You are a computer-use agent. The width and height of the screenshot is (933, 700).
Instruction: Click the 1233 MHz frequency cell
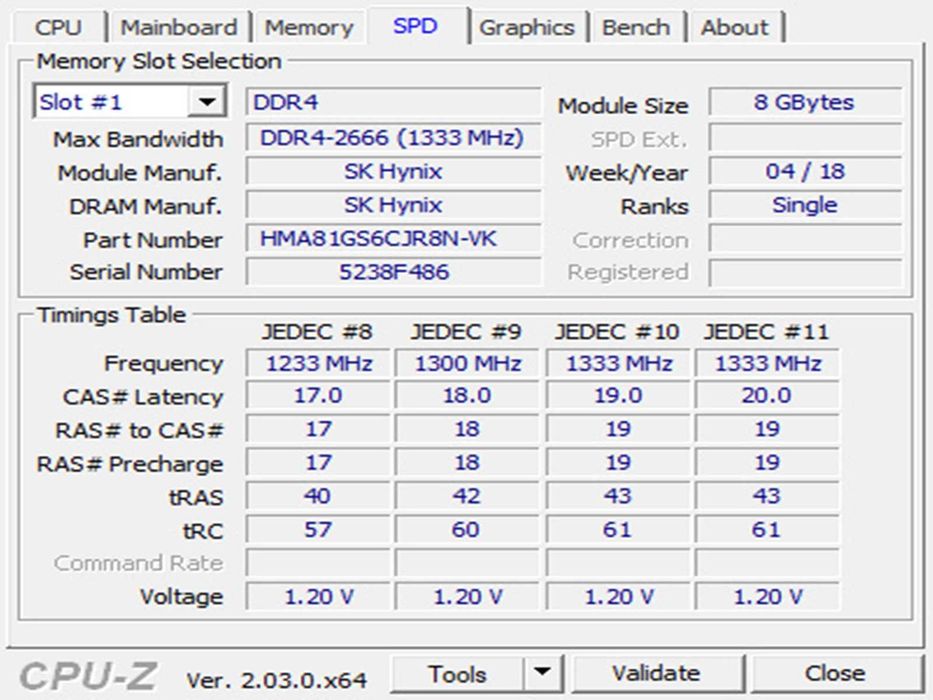coord(318,363)
